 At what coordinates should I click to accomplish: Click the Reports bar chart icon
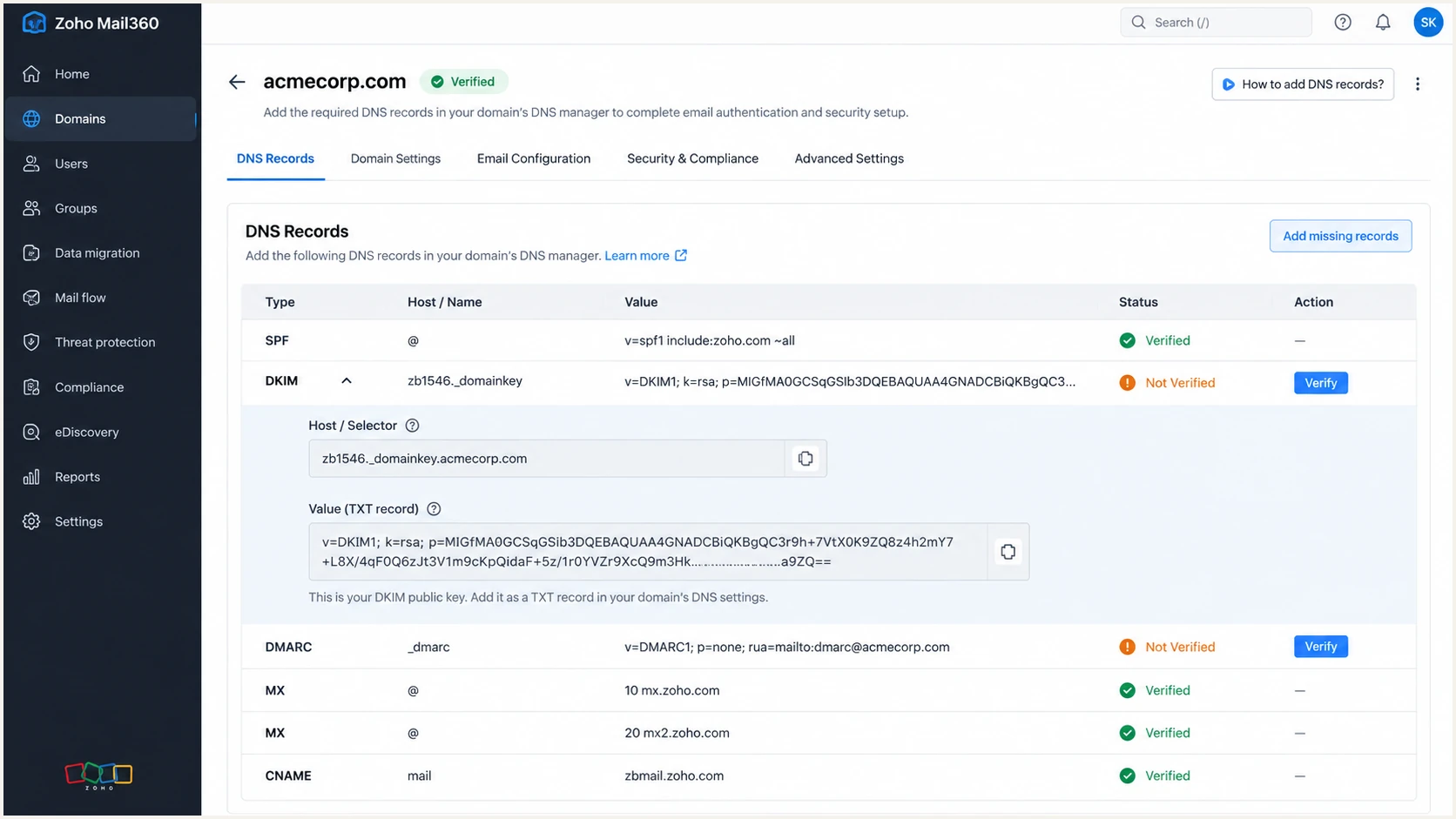tap(31, 477)
